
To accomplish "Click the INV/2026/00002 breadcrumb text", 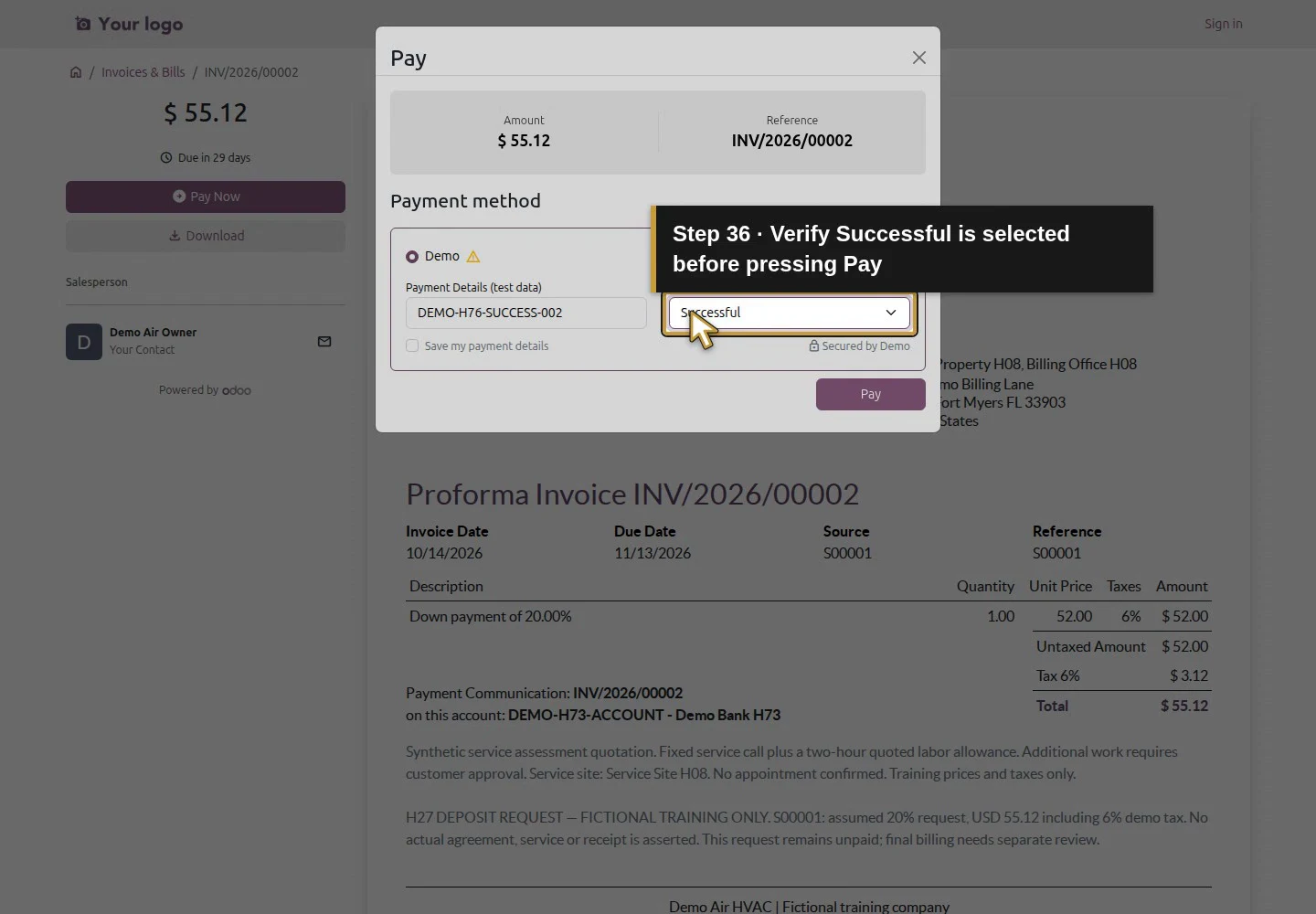I will pyautogui.click(x=251, y=72).
